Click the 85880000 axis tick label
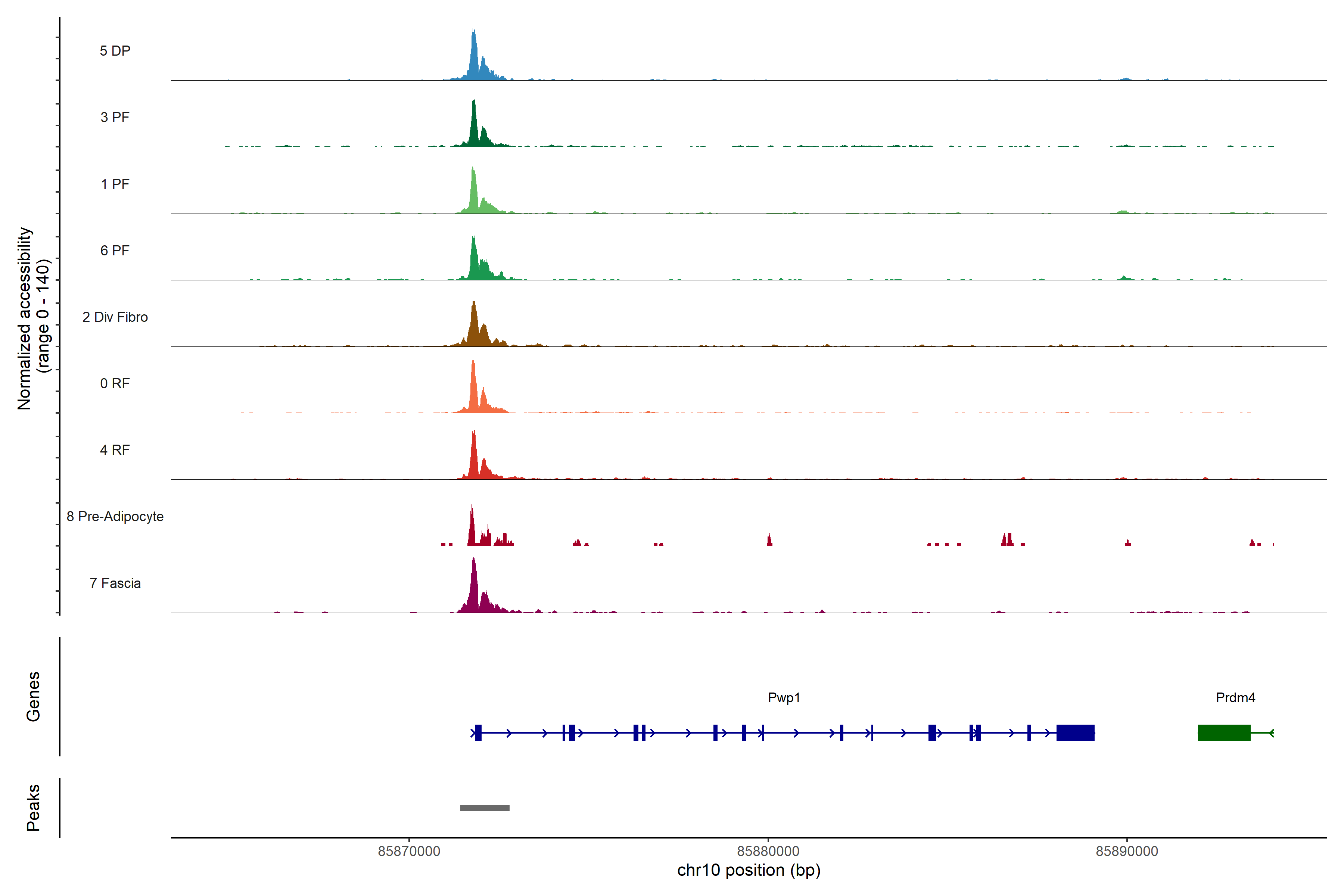This screenshot has width=1344, height=896. pos(768,851)
